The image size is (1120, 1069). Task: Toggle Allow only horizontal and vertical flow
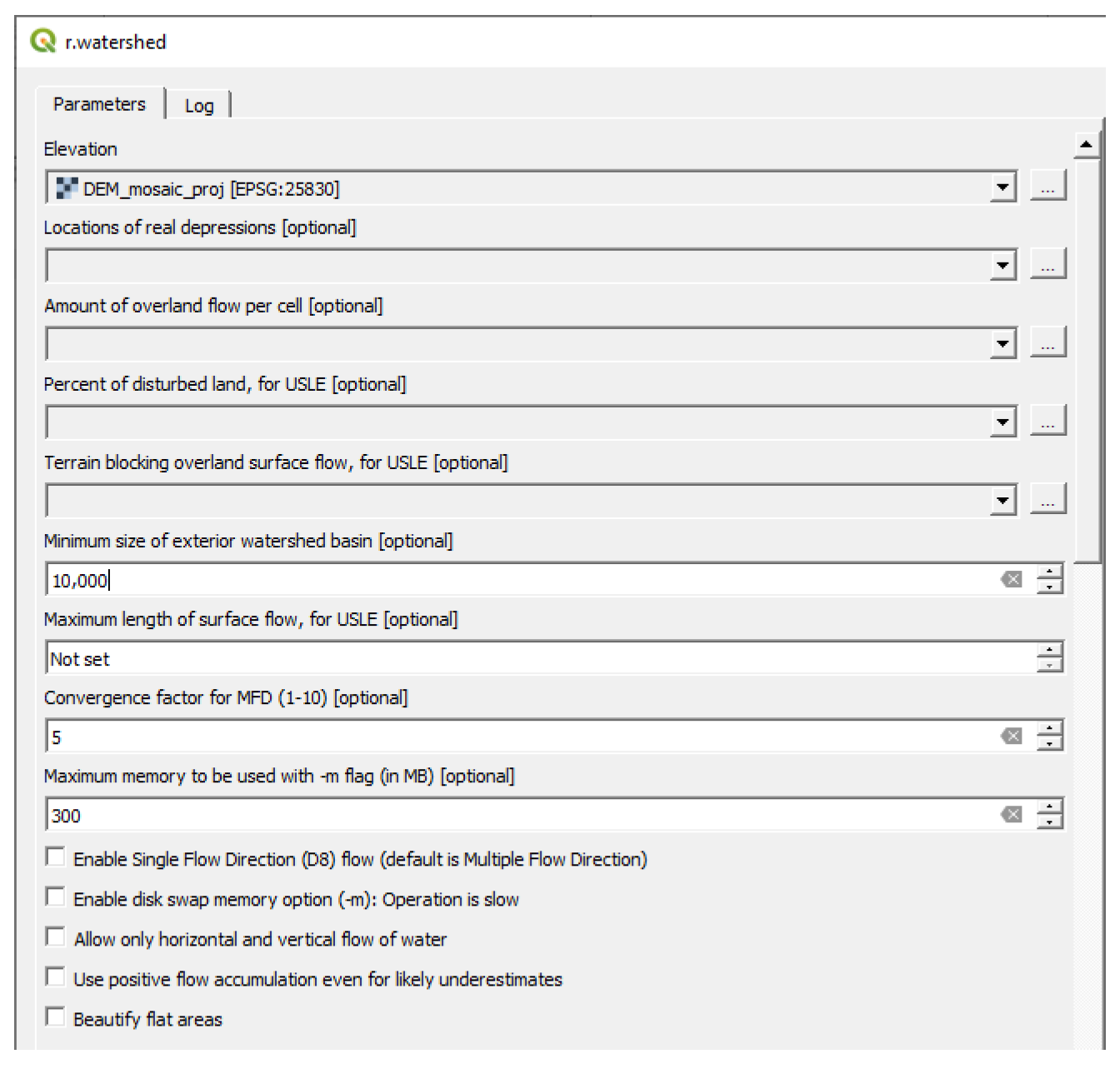(55, 937)
